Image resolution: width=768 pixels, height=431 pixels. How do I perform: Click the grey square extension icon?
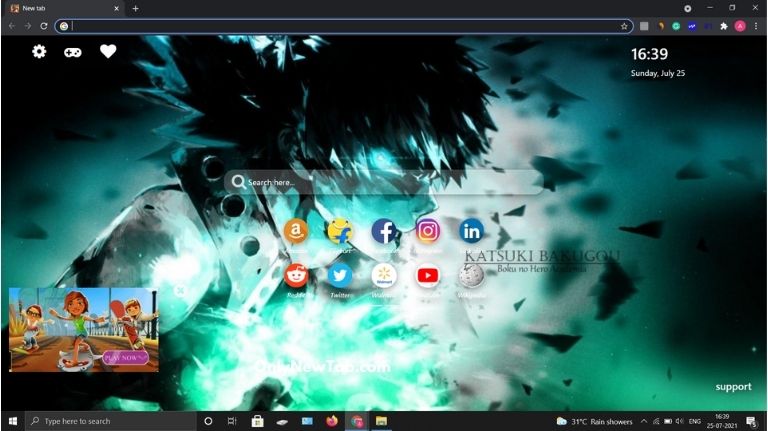[x=644, y=26]
